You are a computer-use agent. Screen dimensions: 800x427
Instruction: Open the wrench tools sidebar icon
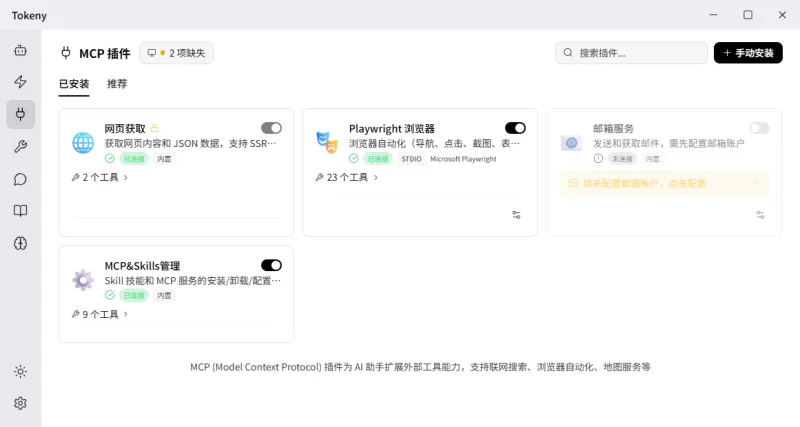(x=20, y=147)
